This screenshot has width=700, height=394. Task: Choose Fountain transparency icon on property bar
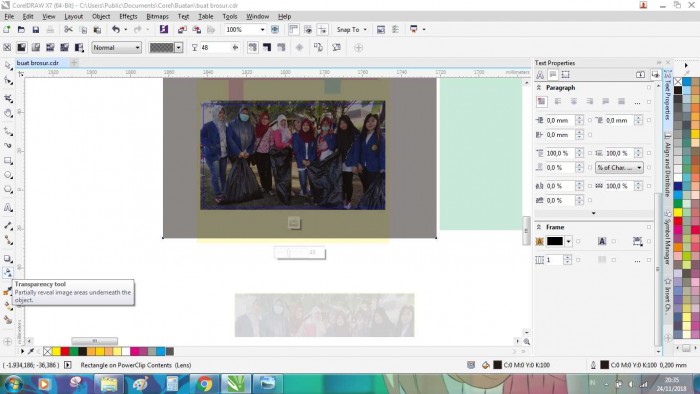36,47
